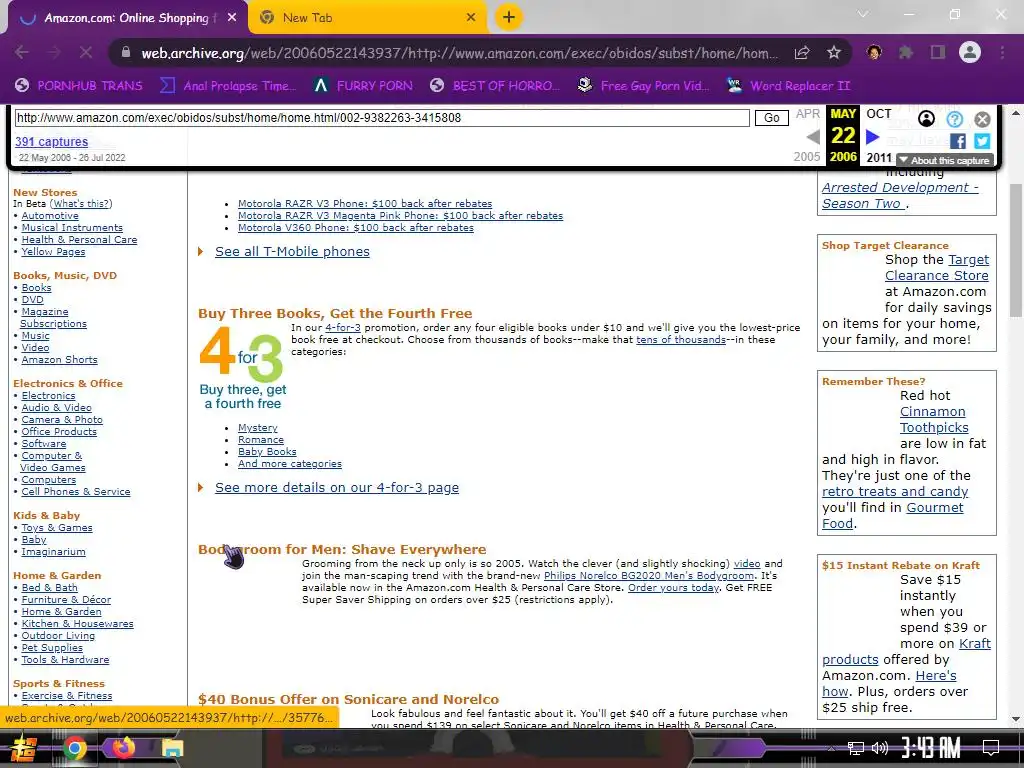
Task: Open Google Chrome from the taskbar
Action: point(74,748)
